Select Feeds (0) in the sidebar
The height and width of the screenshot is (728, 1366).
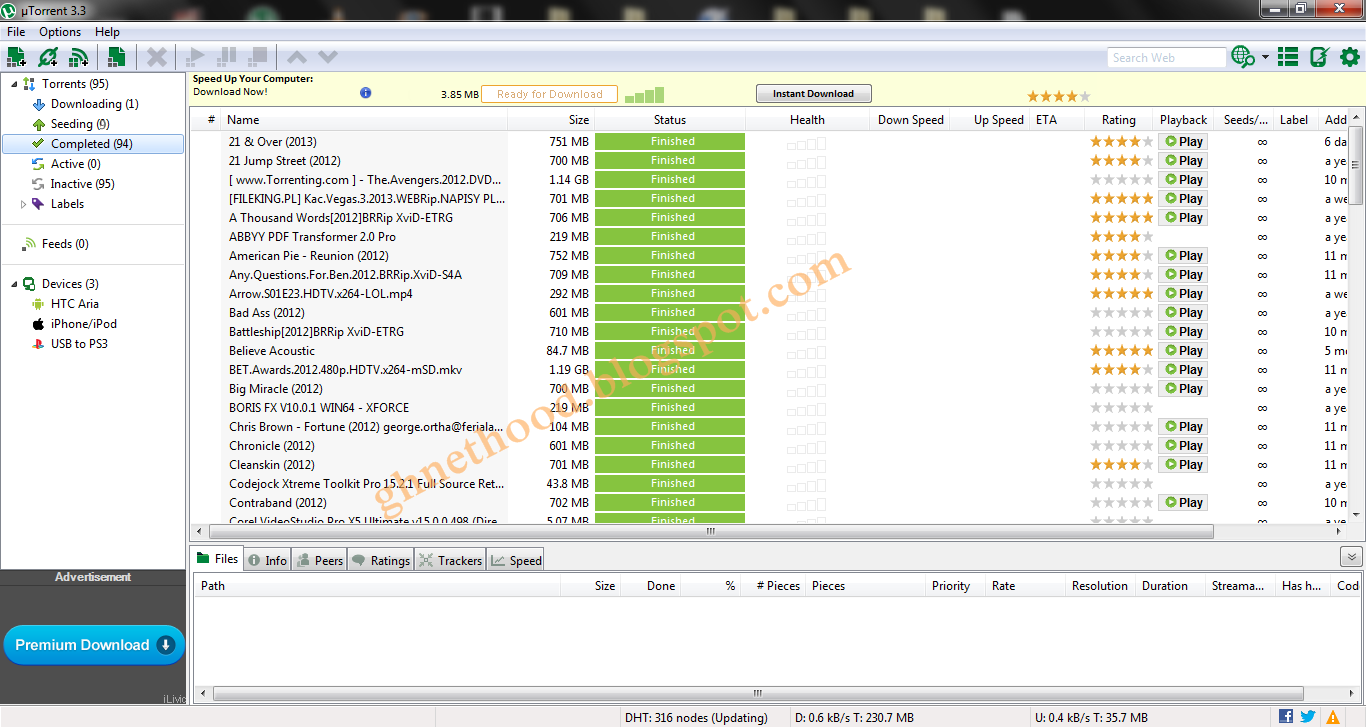[64, 244]
